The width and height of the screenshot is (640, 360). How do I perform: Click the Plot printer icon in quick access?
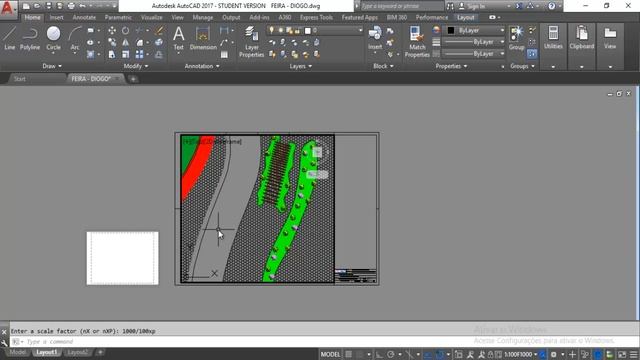pyautogui.click(x=71, y=6)
